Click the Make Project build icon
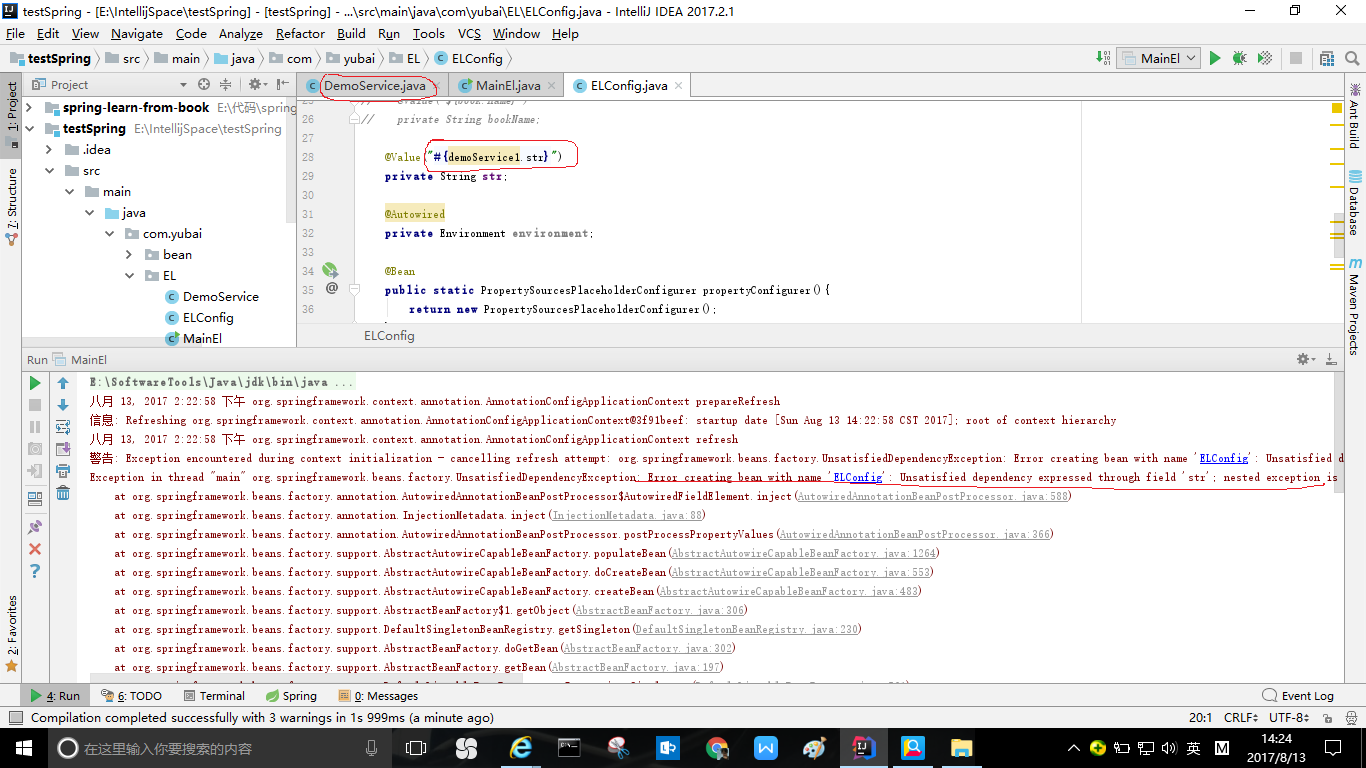This screenshot has width=1366, height=768. coord(1101,59)
